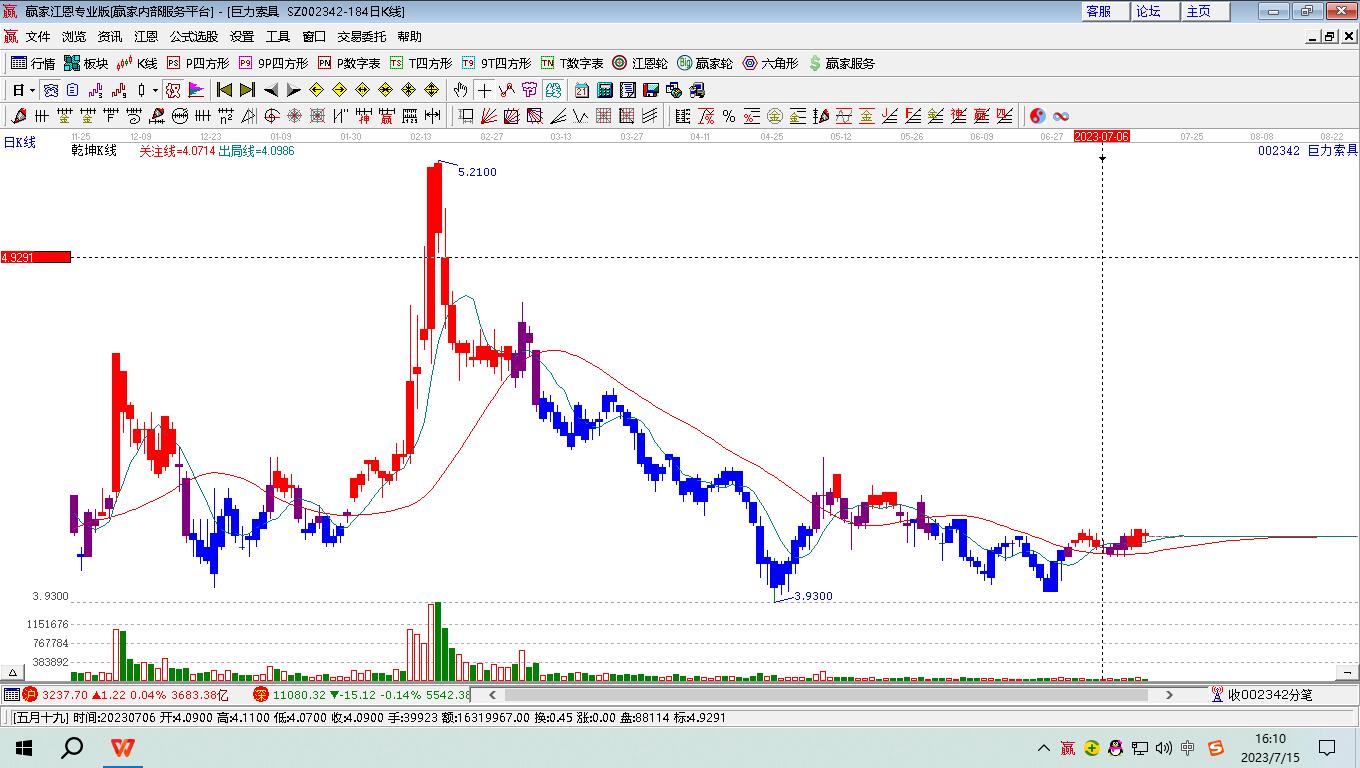The image size is (1360, 768).
Task: Open the notification center
Action: (x=1327, y=747)
